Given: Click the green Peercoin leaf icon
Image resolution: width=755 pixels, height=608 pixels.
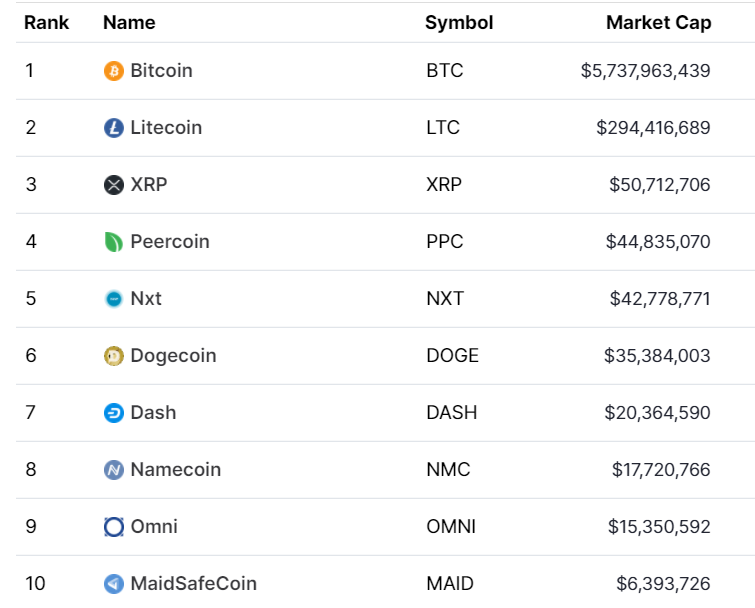Looking at the screenshot, I should 114,242.
